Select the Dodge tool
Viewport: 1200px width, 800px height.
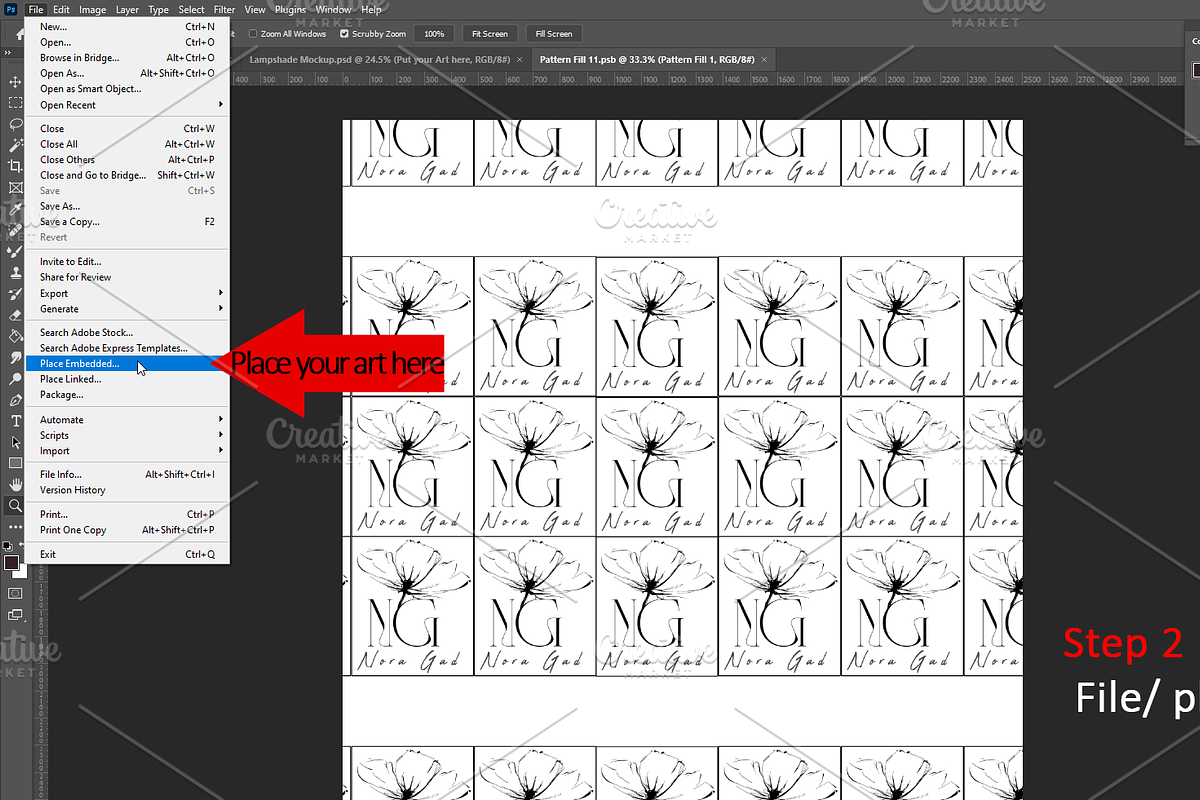coord(15,379)
